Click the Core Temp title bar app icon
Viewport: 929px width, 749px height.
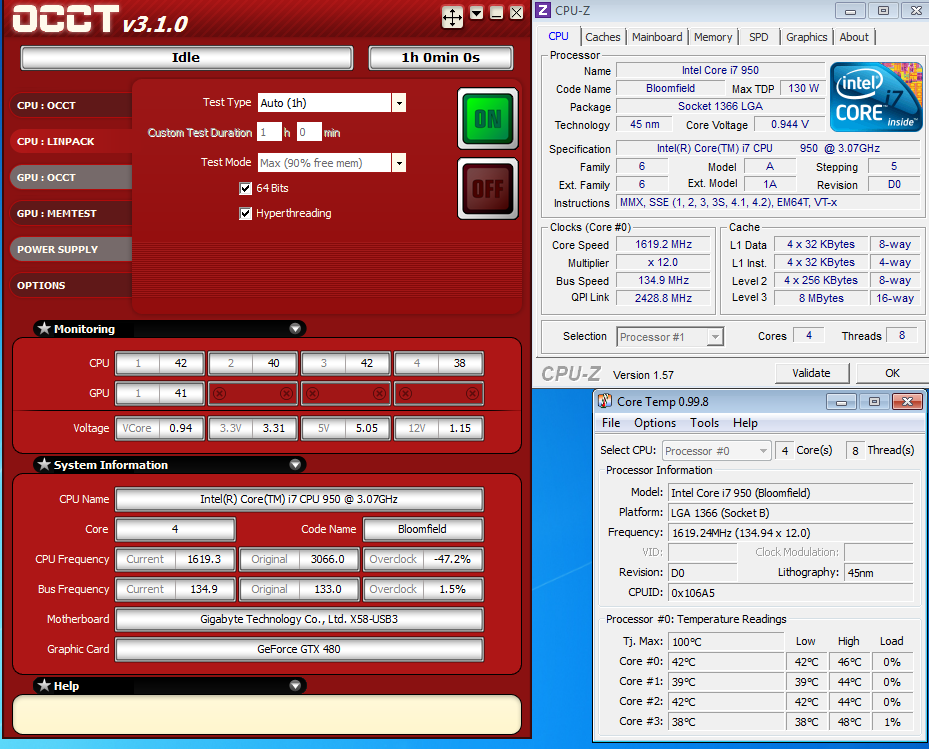pos(604,401)
